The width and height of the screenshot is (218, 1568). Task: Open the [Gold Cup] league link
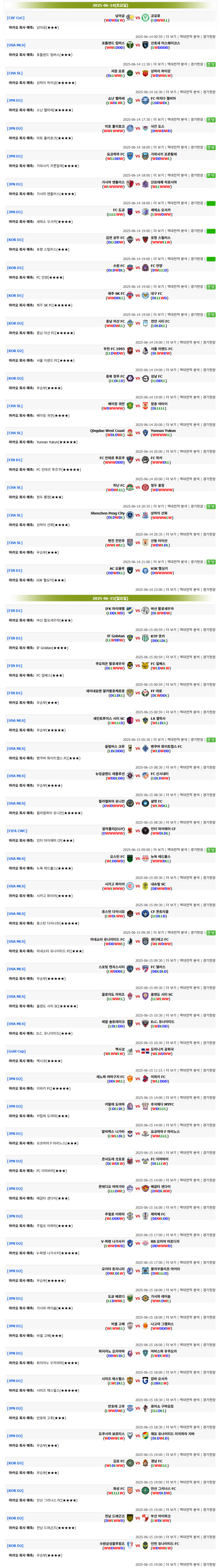pyautogui.click(x=16, y=1051)
